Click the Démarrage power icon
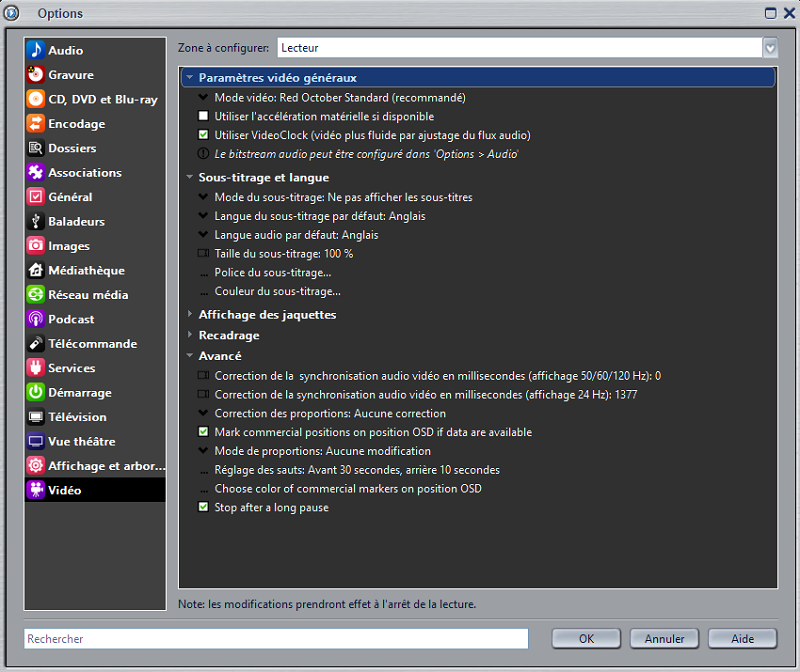 click(x=36, y=392)
